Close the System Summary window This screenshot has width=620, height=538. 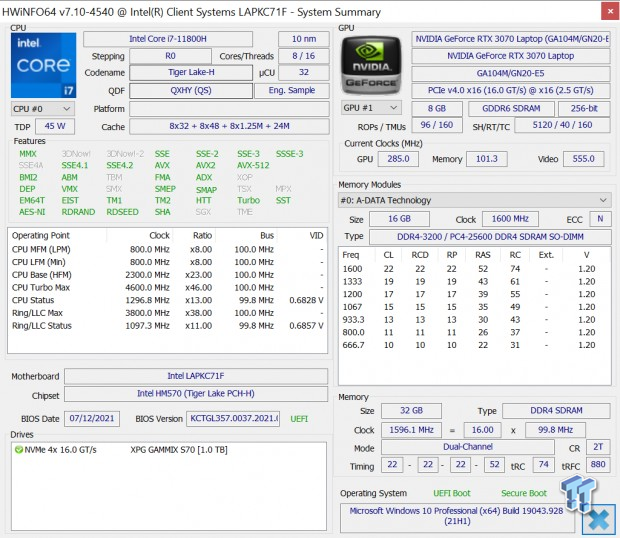click(x=610, y=11)
